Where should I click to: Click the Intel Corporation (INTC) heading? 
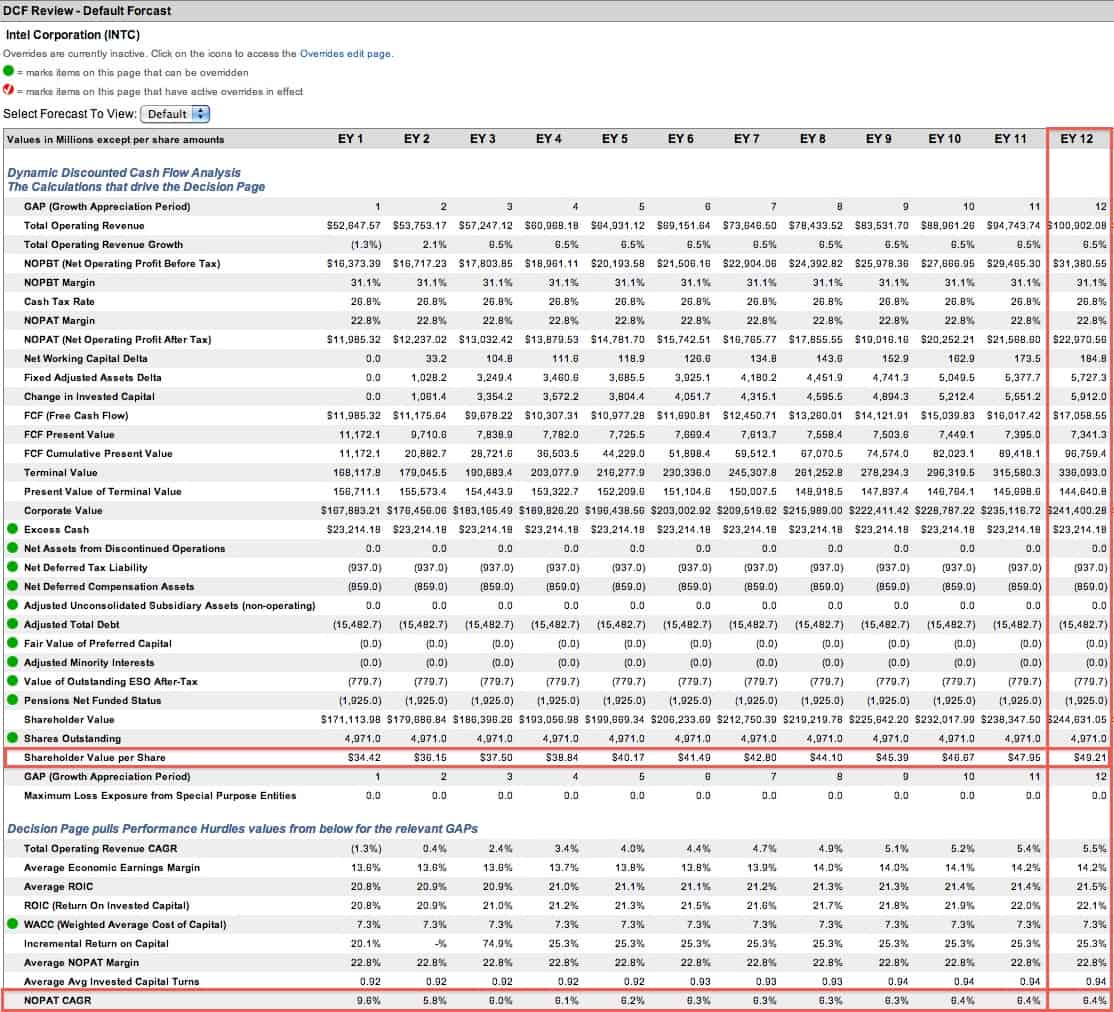72,34
